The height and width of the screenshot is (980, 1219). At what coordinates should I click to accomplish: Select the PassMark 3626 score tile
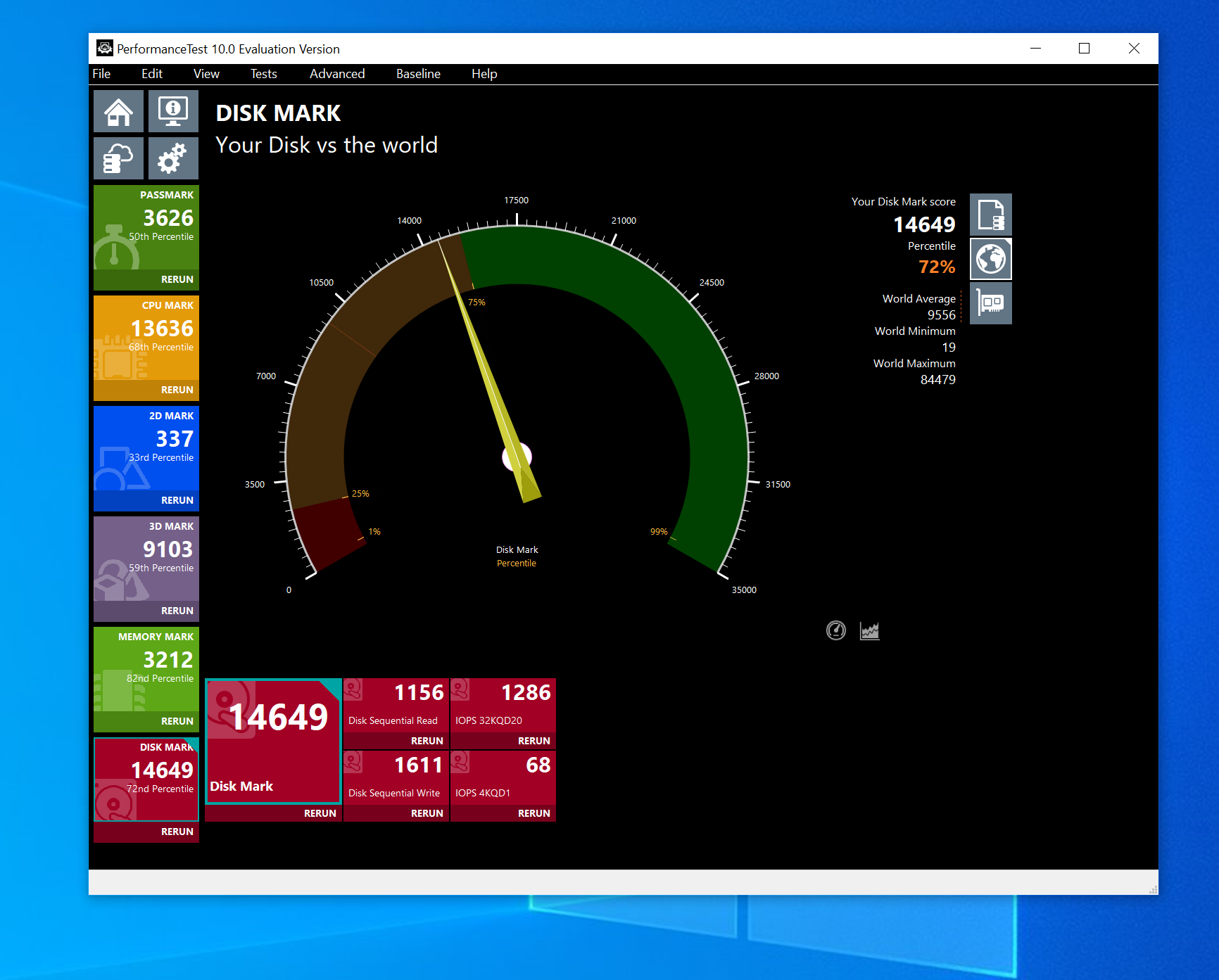coord(146,227)
